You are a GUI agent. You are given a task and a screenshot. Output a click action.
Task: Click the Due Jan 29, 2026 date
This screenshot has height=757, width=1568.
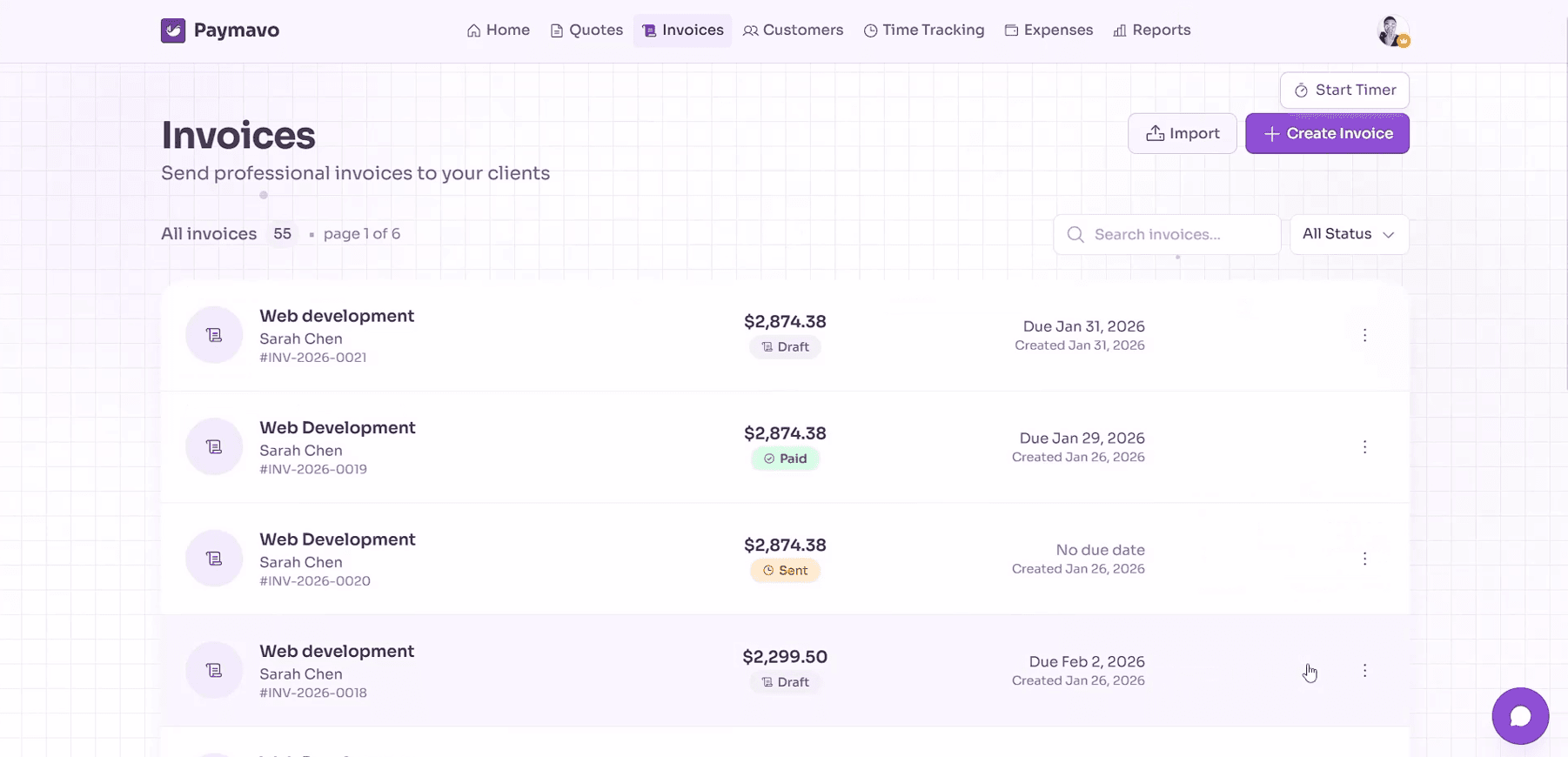point(1082,439)
